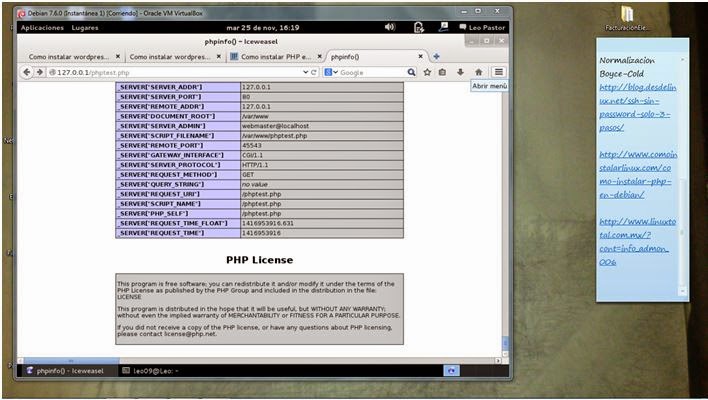Open Lugares menu in top panel
708x400 pixels.
(x=85, y=28)
